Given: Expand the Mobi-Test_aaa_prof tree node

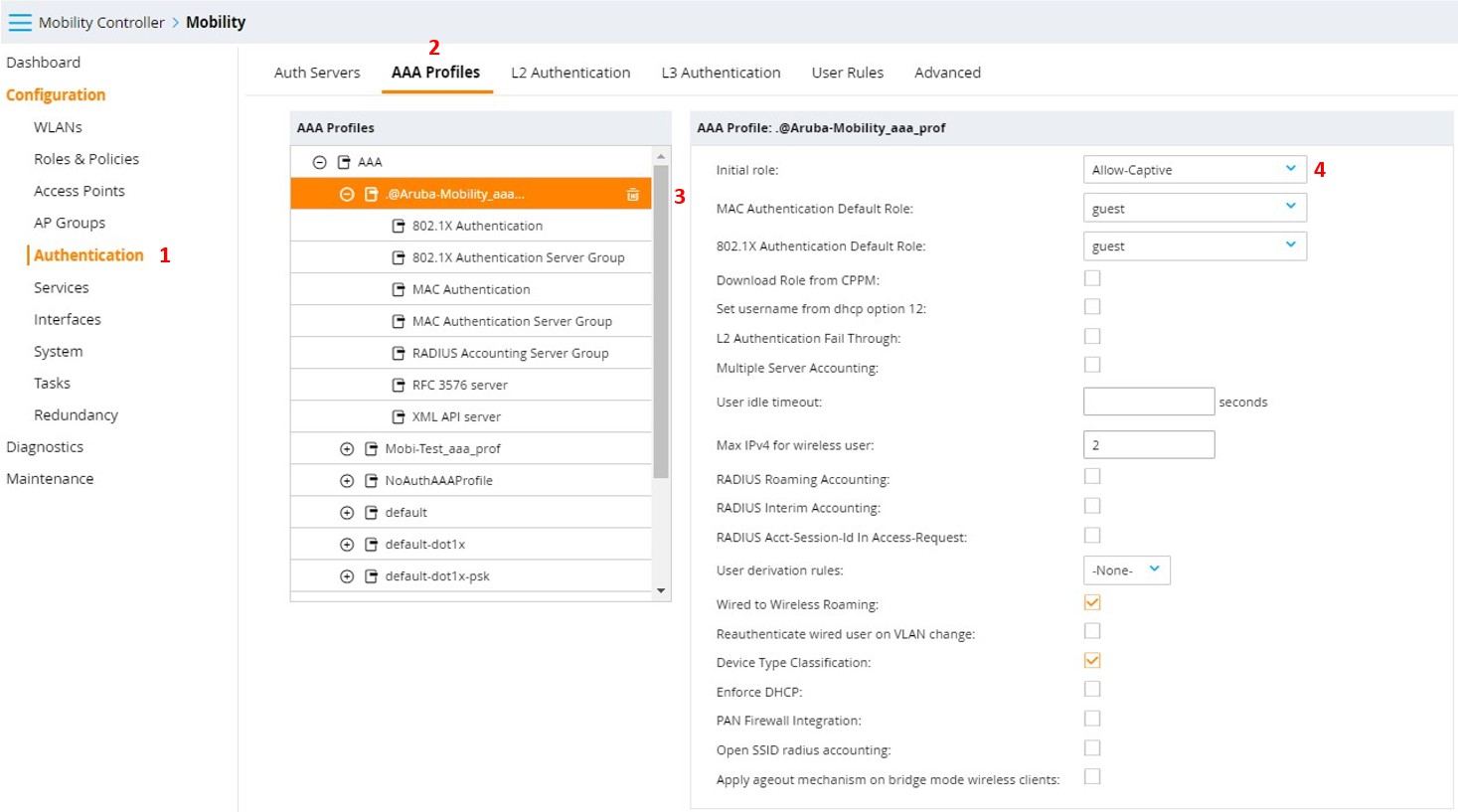Looking at the screenshot, I should click(347, 449).
